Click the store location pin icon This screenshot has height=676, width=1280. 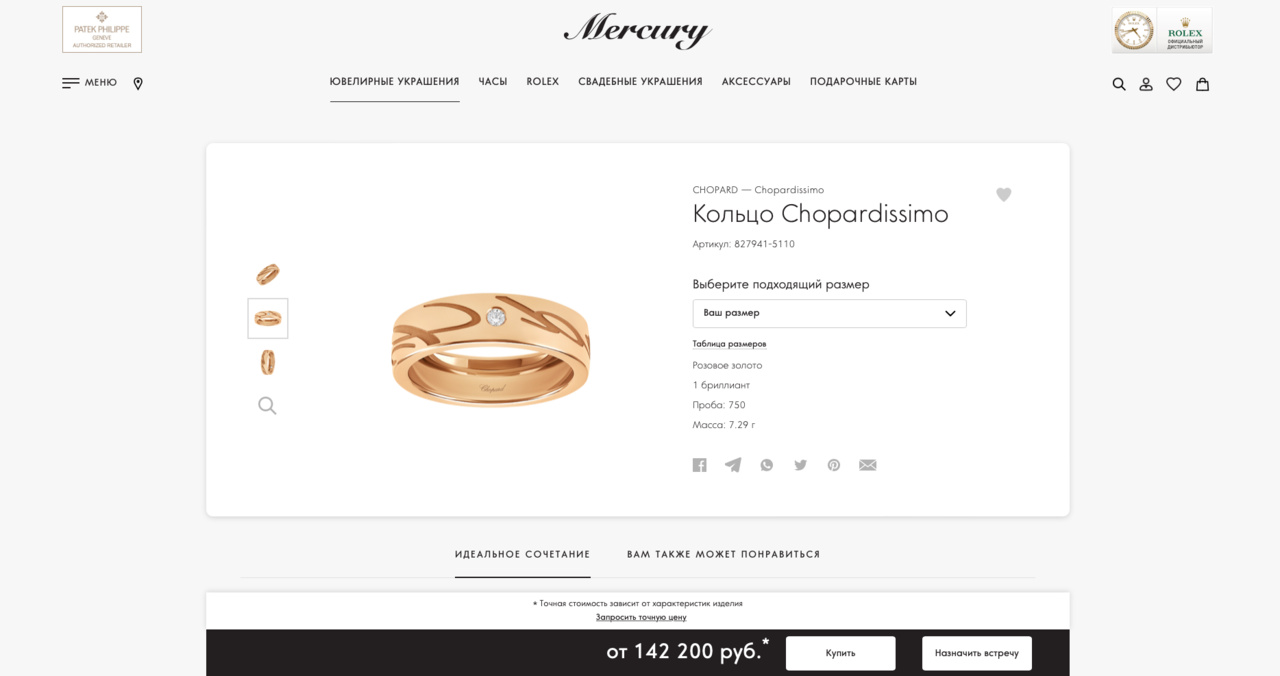(x=138, y=84)
